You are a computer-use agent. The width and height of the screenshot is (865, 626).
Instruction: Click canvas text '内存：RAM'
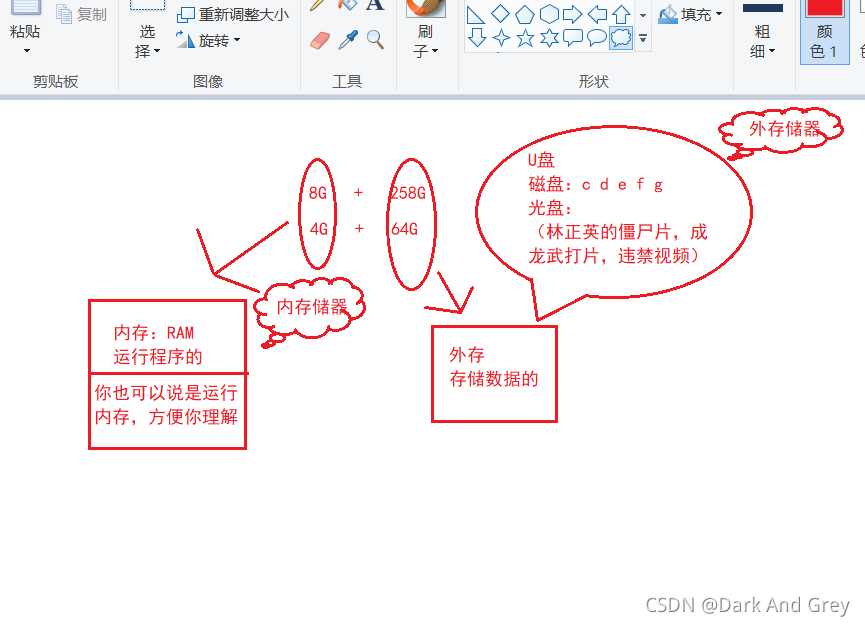click(x=154, y=333)
